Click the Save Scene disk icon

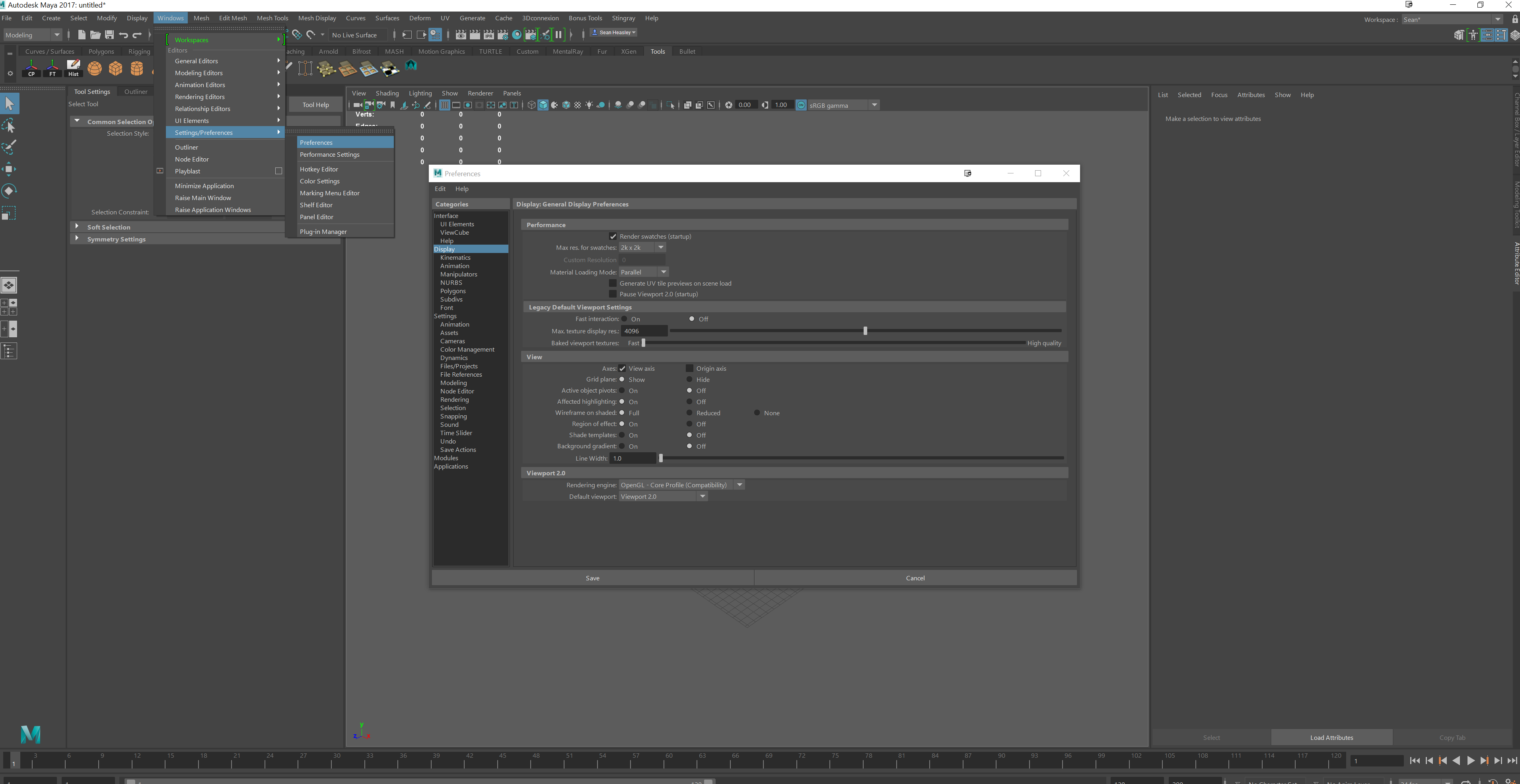pos(109,35)
